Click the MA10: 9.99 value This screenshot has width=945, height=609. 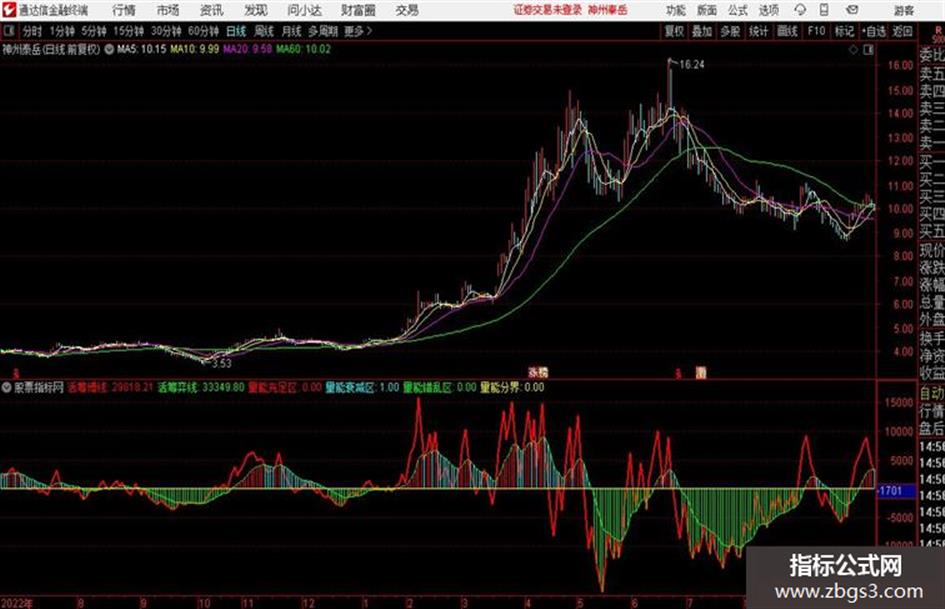(195, 49)
